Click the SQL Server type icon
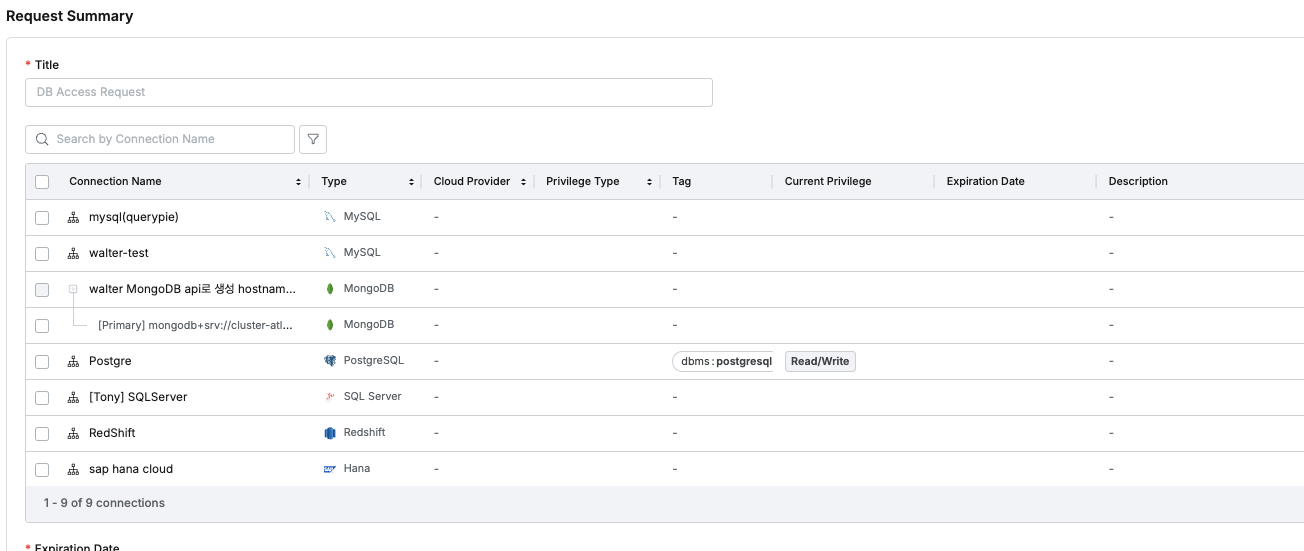The height and width of the screenshot is (551, 1304). (330, 397)
